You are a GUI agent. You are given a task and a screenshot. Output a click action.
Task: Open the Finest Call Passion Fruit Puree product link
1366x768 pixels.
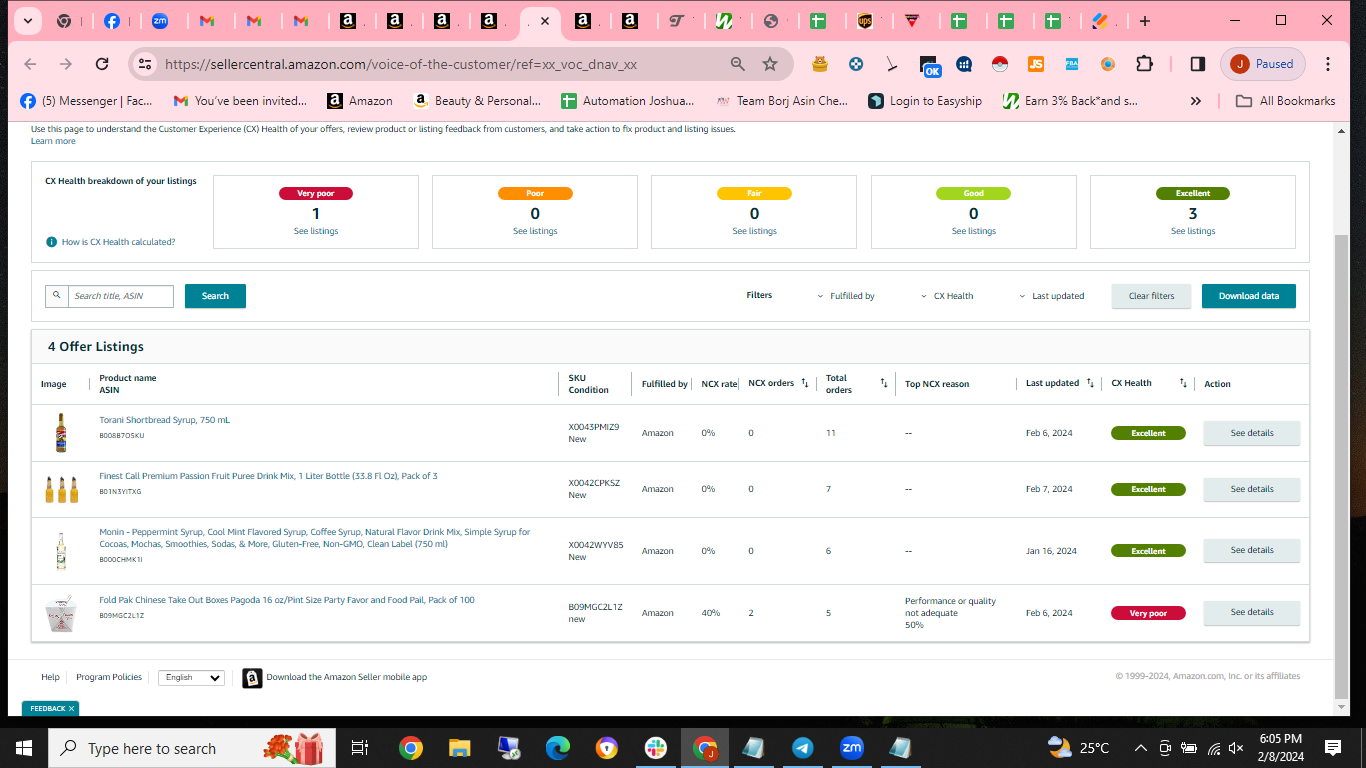(x=268, y=476)
